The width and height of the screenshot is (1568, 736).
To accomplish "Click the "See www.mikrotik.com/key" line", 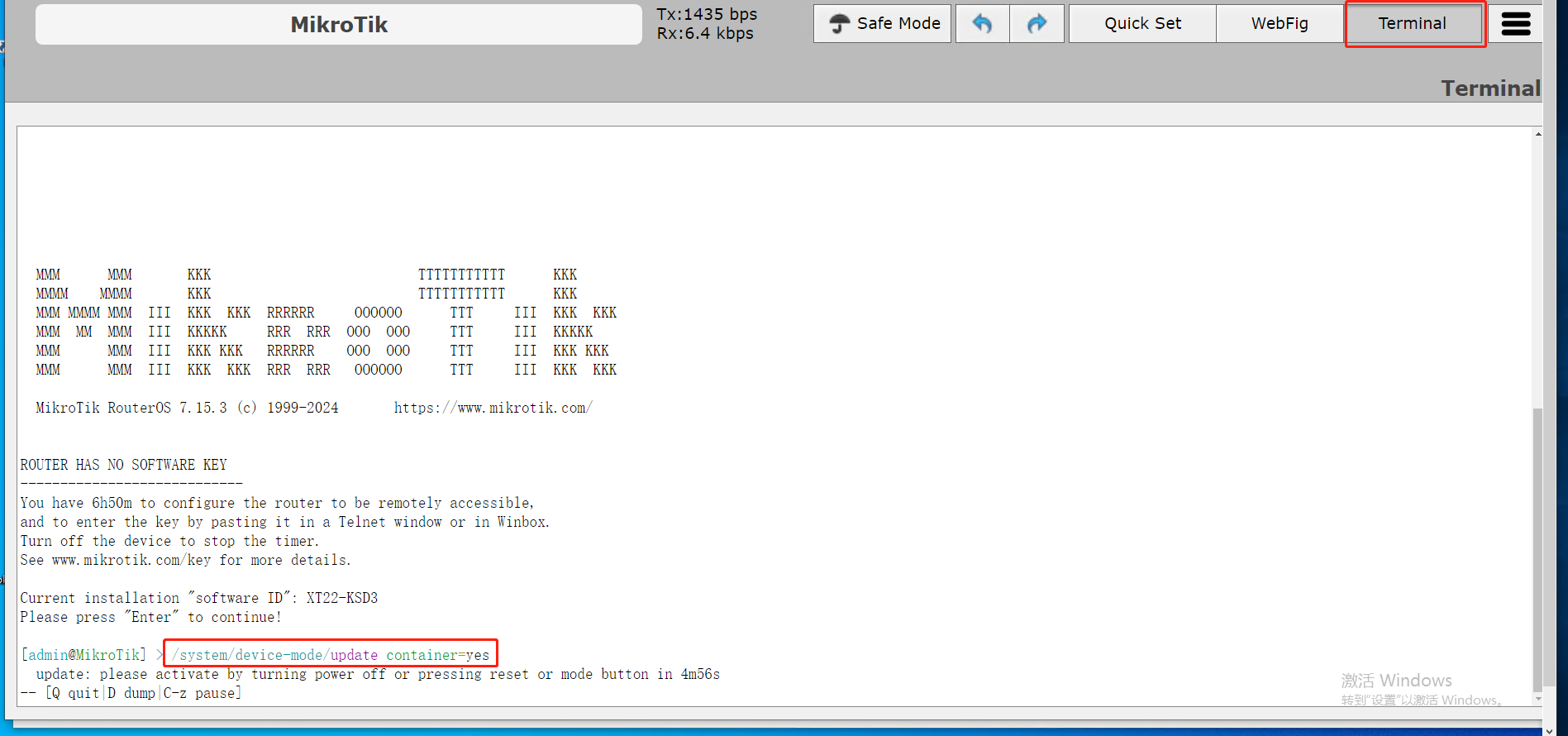I will click(x=185, y=560).
